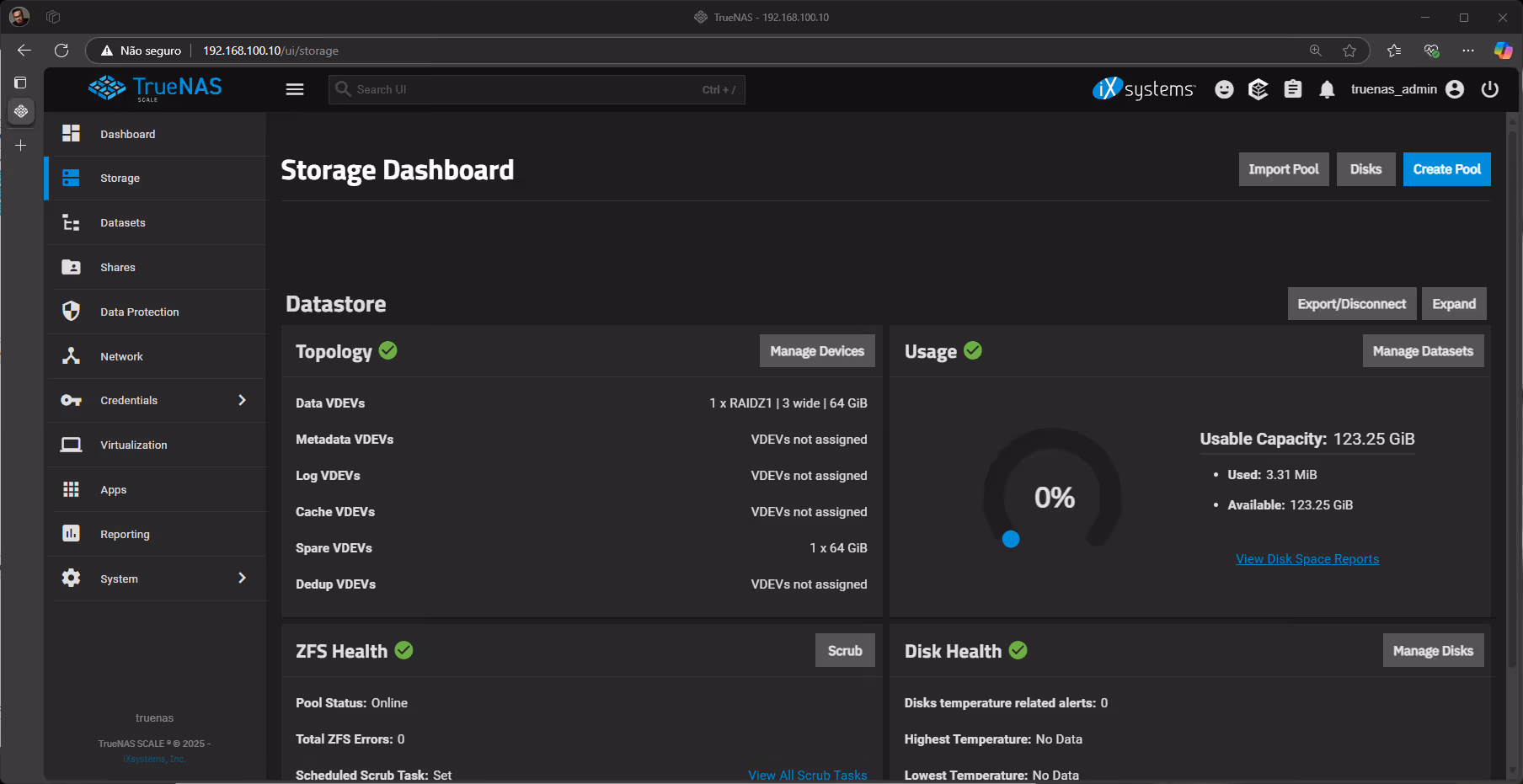This screenshot has width=1523, height=784.
Task: Click the TrueNAS SCALE logo
Action: click(156, 88)
